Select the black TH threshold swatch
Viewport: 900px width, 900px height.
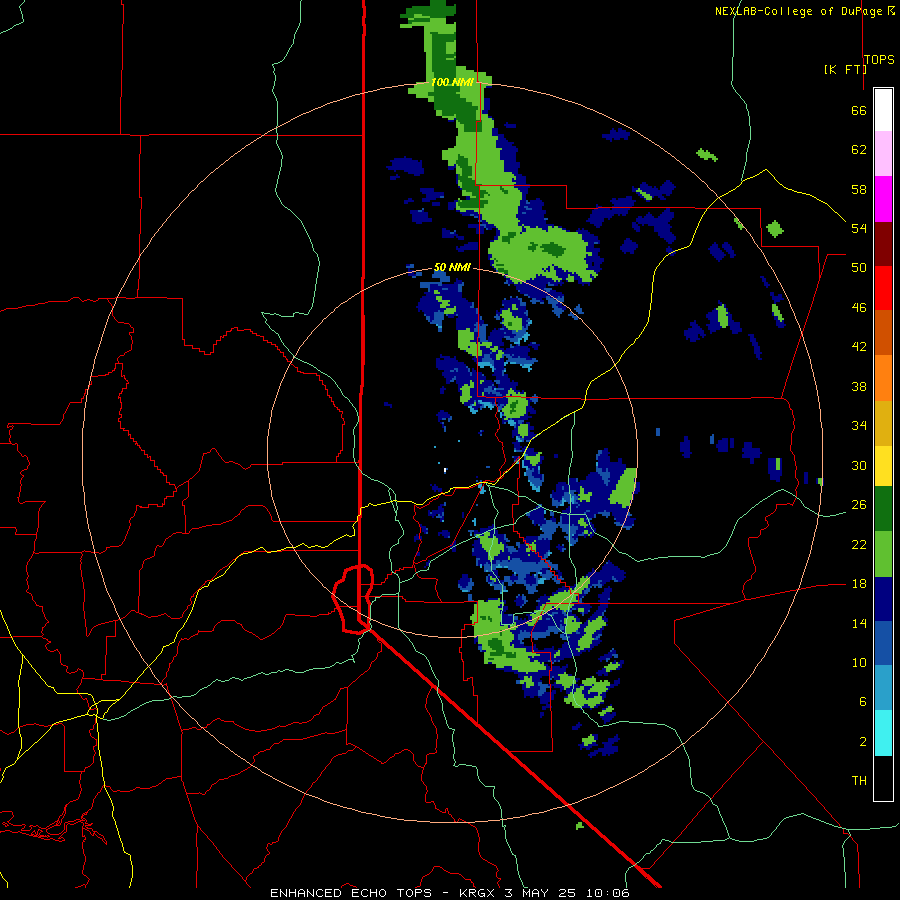click(x=883, y=778)
